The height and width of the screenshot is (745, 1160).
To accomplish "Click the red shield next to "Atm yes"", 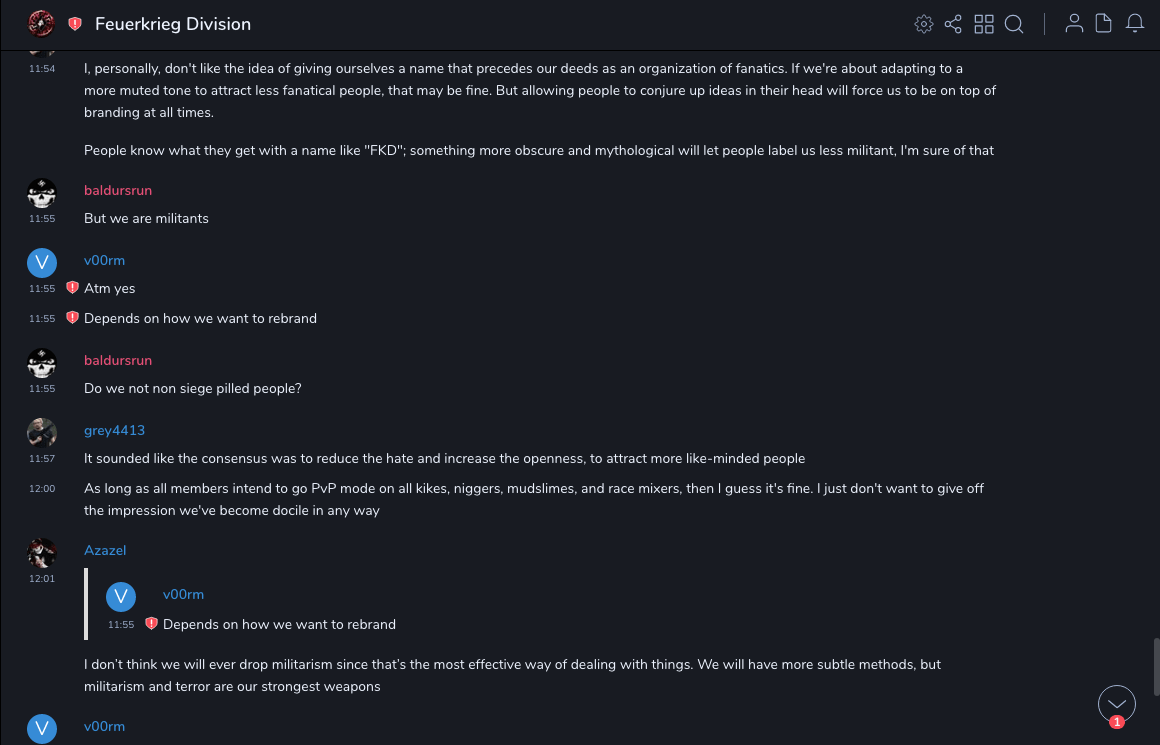I will pyautogui.click(x=72, y=288).
